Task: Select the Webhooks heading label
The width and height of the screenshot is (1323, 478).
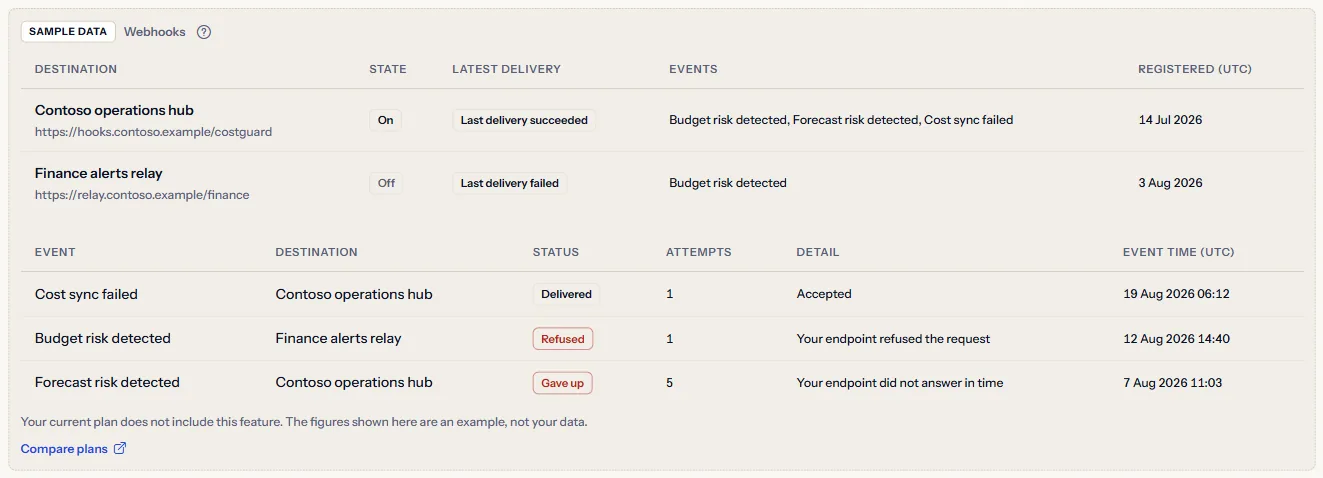Action: coord(155,32)
